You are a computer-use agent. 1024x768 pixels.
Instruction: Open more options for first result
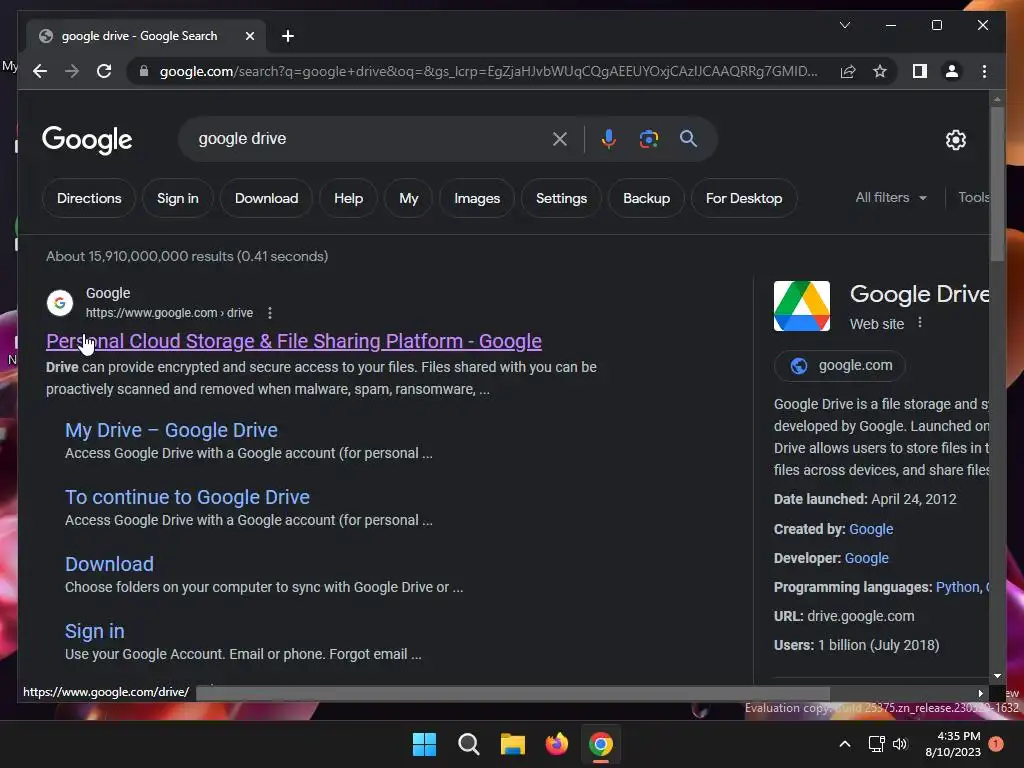pos(270,313)
